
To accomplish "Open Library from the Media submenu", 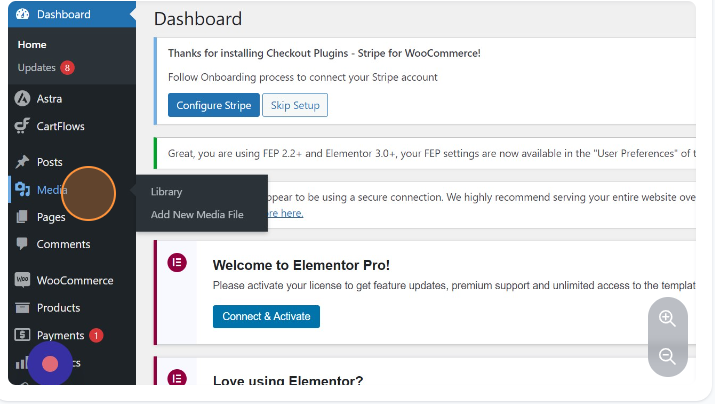I will [x=166, y=191].
